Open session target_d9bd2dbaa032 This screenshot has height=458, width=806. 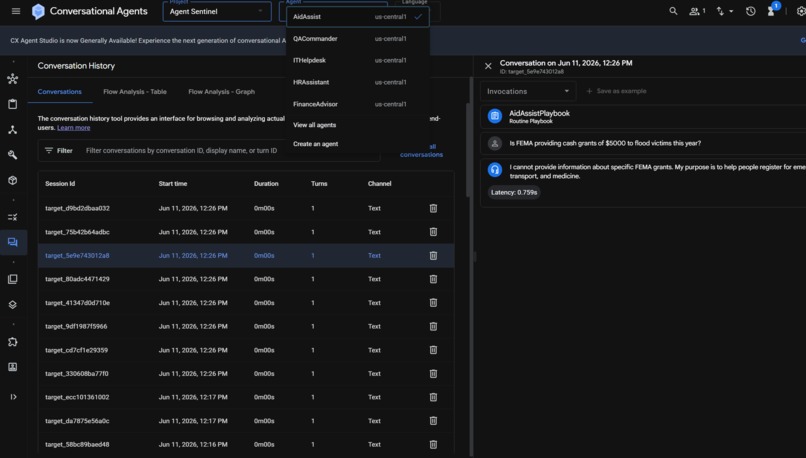(x=77, y=208)
